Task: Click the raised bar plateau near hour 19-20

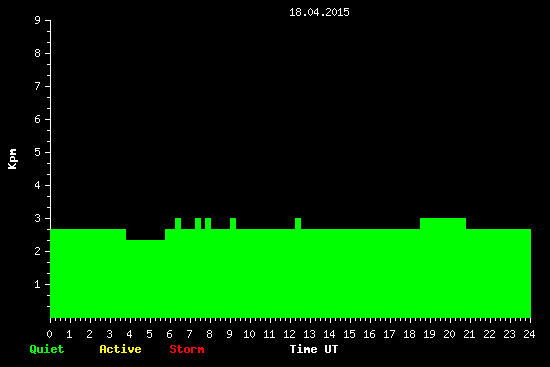Action: [443, 223]
